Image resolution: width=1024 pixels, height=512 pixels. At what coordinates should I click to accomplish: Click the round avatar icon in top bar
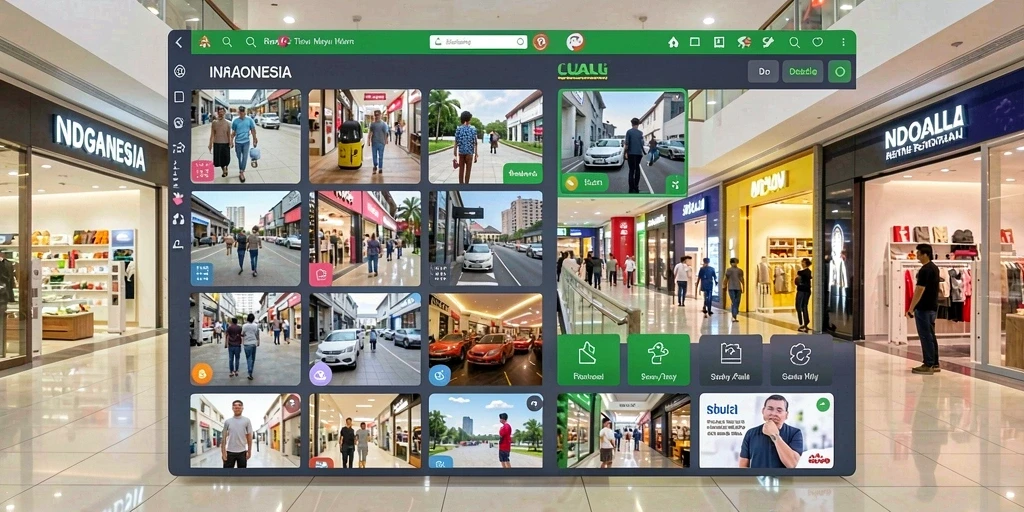pyautogui.click(x=575, y=42)
